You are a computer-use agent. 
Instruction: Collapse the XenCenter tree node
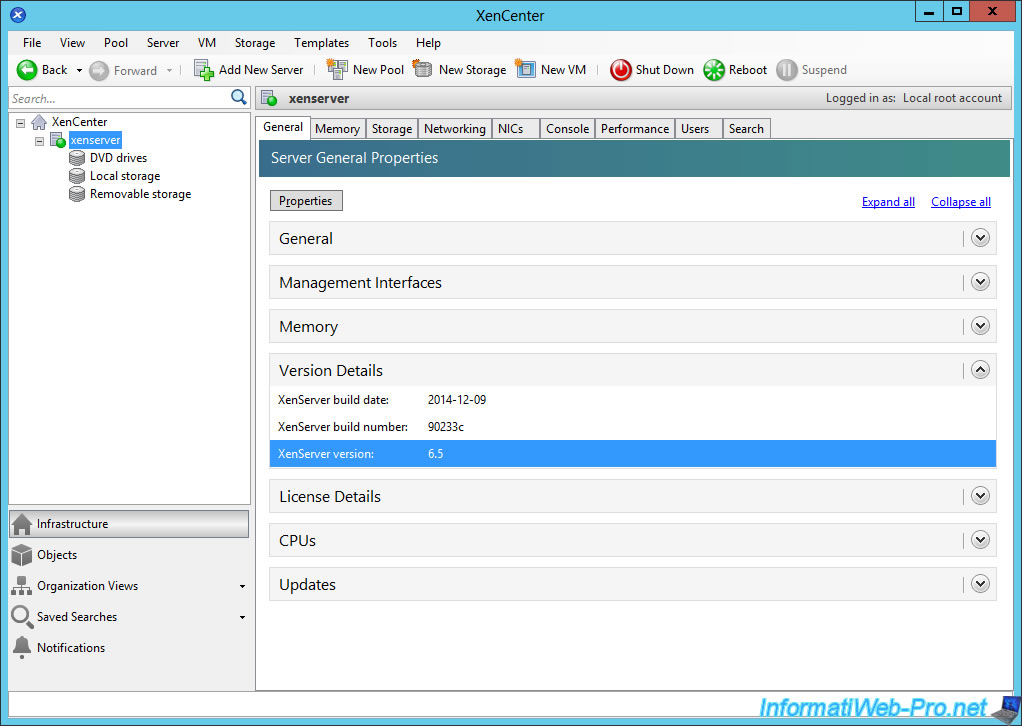point(21,123)
